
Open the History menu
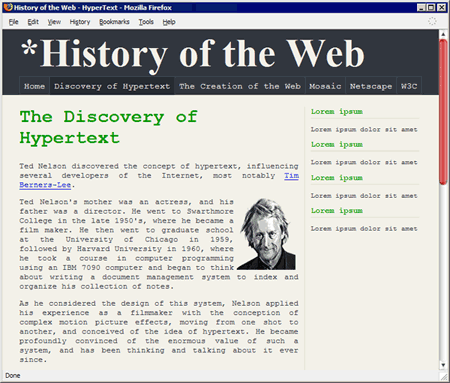click(80, 22)
